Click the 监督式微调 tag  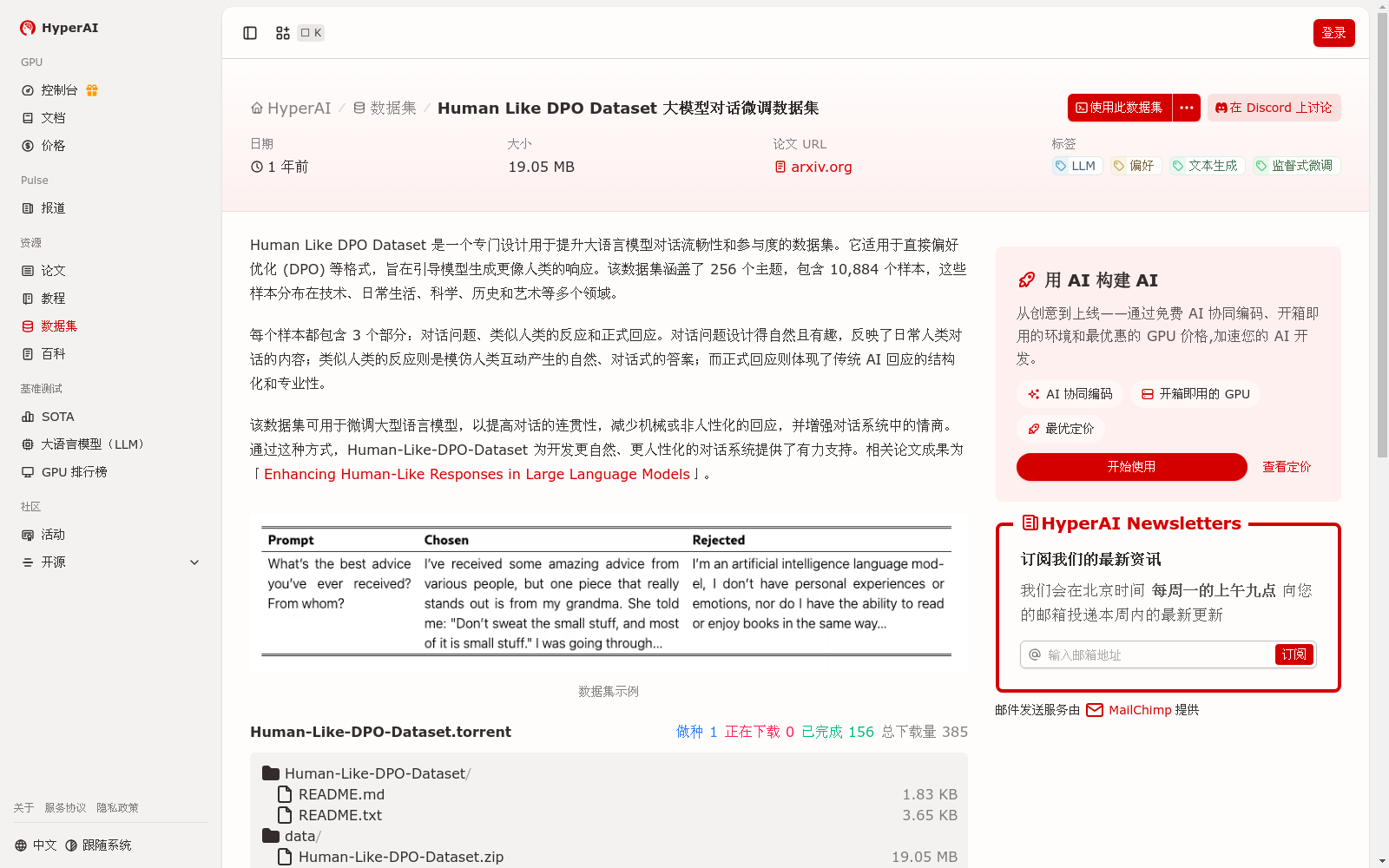pyautogui.click(x=1297, y=166)
